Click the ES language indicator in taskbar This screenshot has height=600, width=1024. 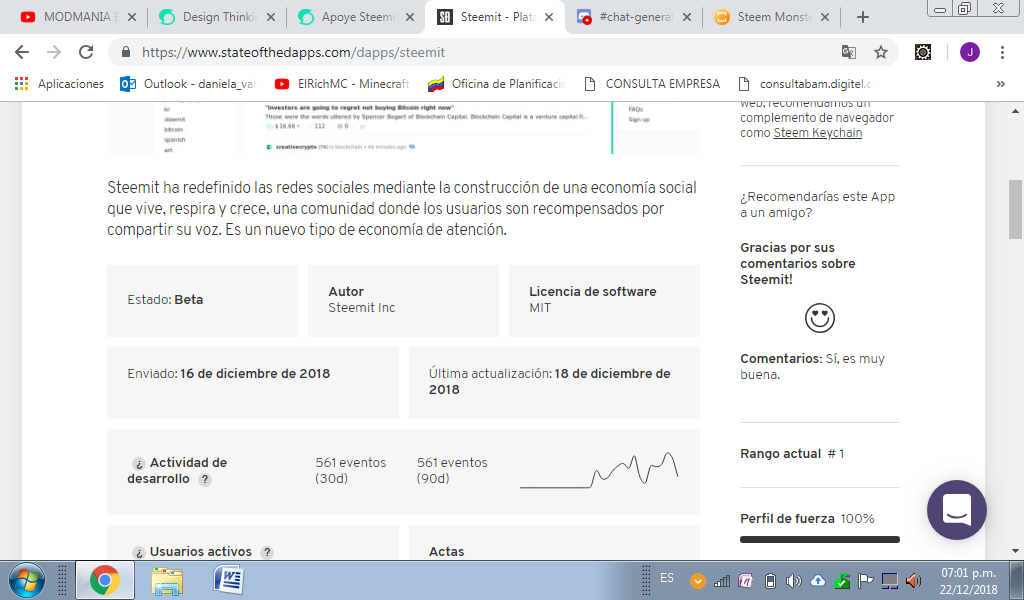point(667,578)
